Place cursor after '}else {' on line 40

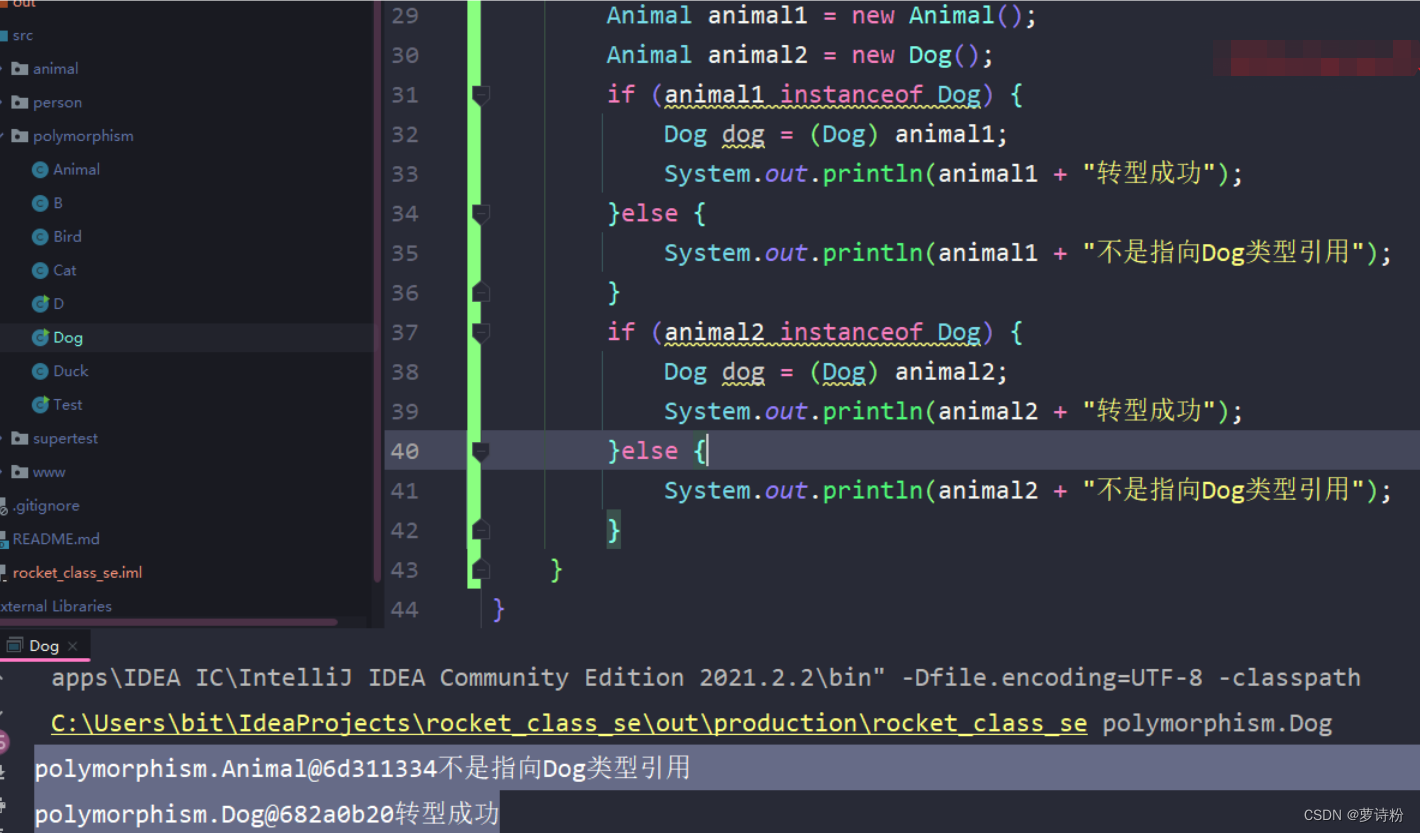point(708,451)
